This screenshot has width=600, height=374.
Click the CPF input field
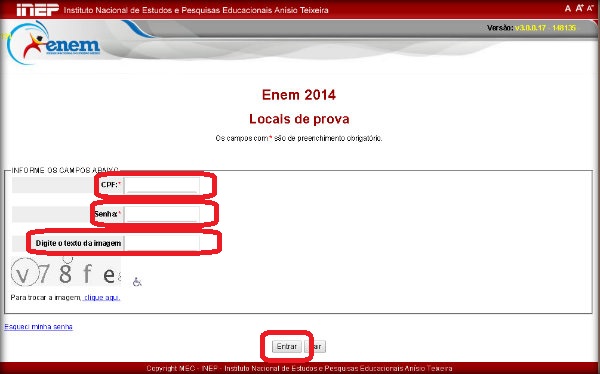(161, 185)
